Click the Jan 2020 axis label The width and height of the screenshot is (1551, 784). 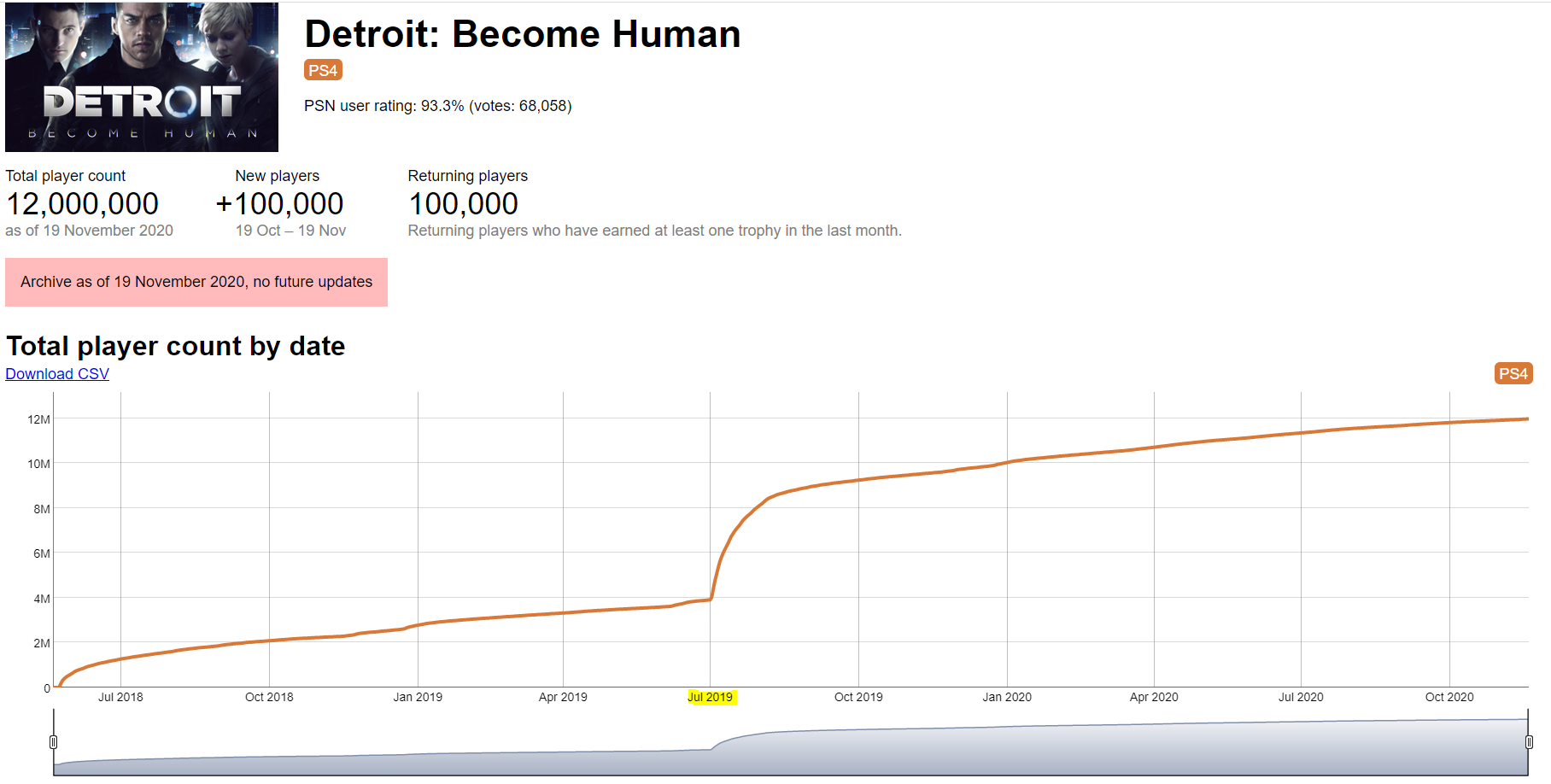[1007, 697]
